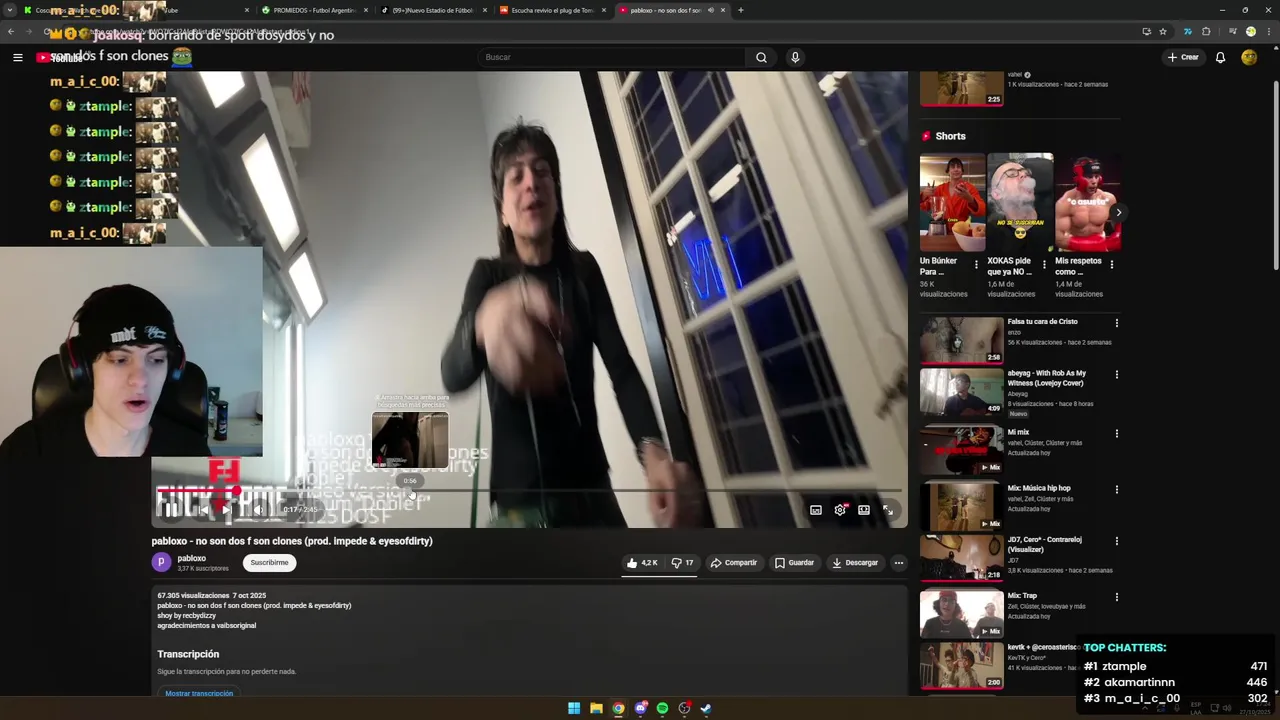This screenshot has width=1280, height=720.
Task: Click the player next-video control
Action: tap(228, 510)
